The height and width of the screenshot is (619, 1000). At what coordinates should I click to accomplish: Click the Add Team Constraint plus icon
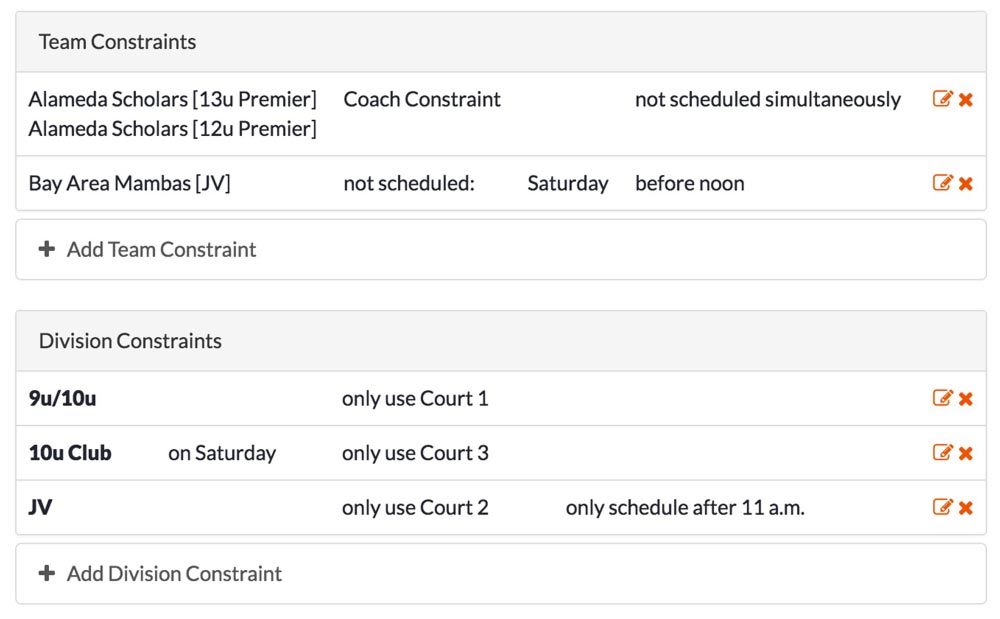[x=47, y=249]
